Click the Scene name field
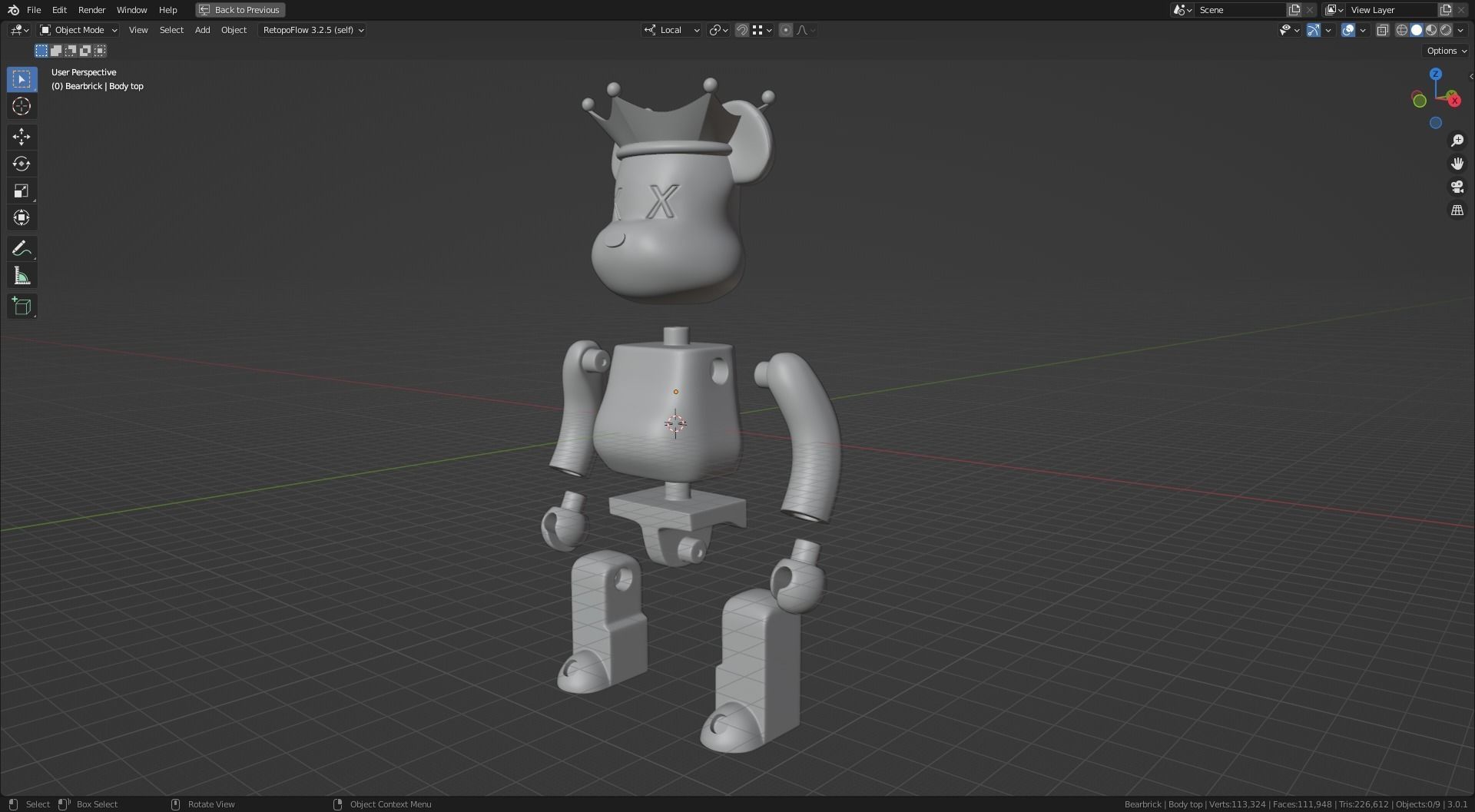This screenshot has width=1475, height=812. point(1240,10)
